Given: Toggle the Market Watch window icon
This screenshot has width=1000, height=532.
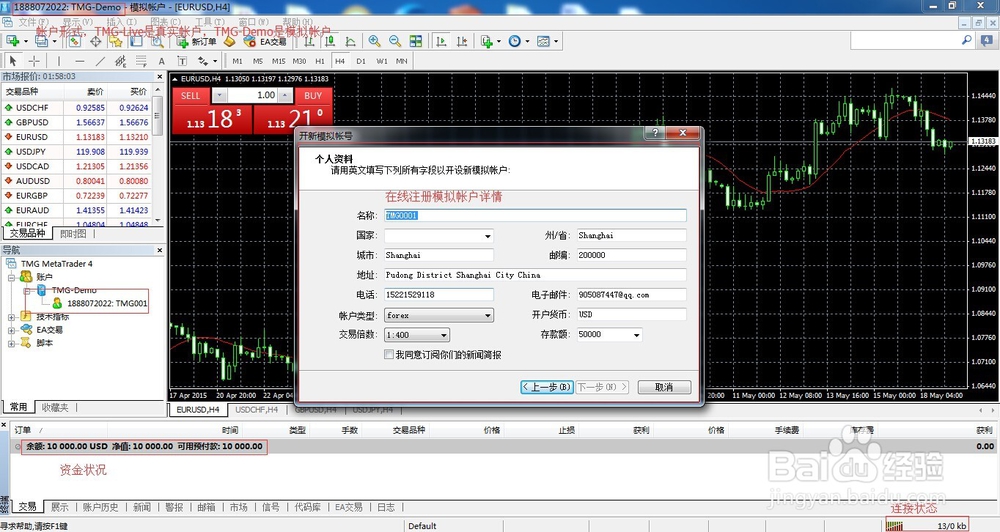Looking at the screenshot, I should (x=75, y=41).
